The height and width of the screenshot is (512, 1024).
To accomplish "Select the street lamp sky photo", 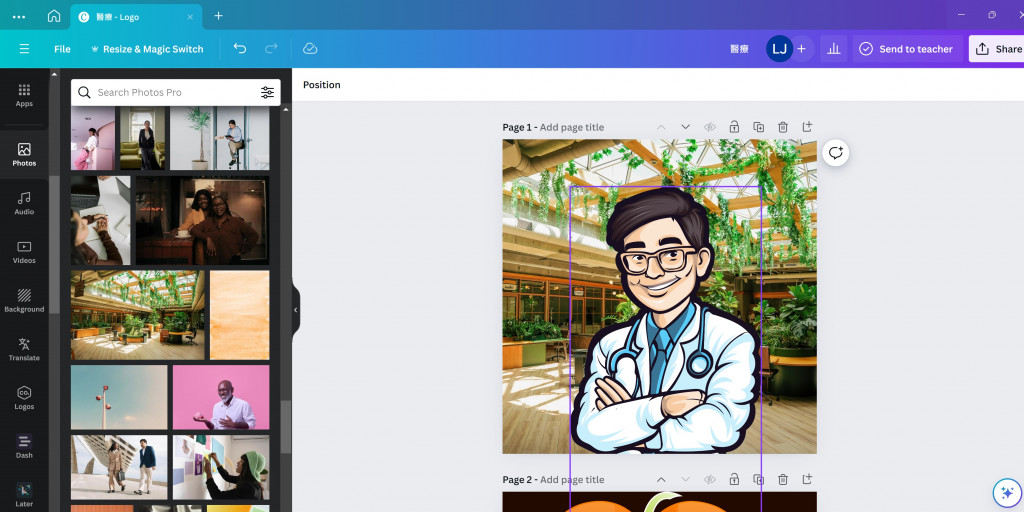I will [x=119, y=397].
